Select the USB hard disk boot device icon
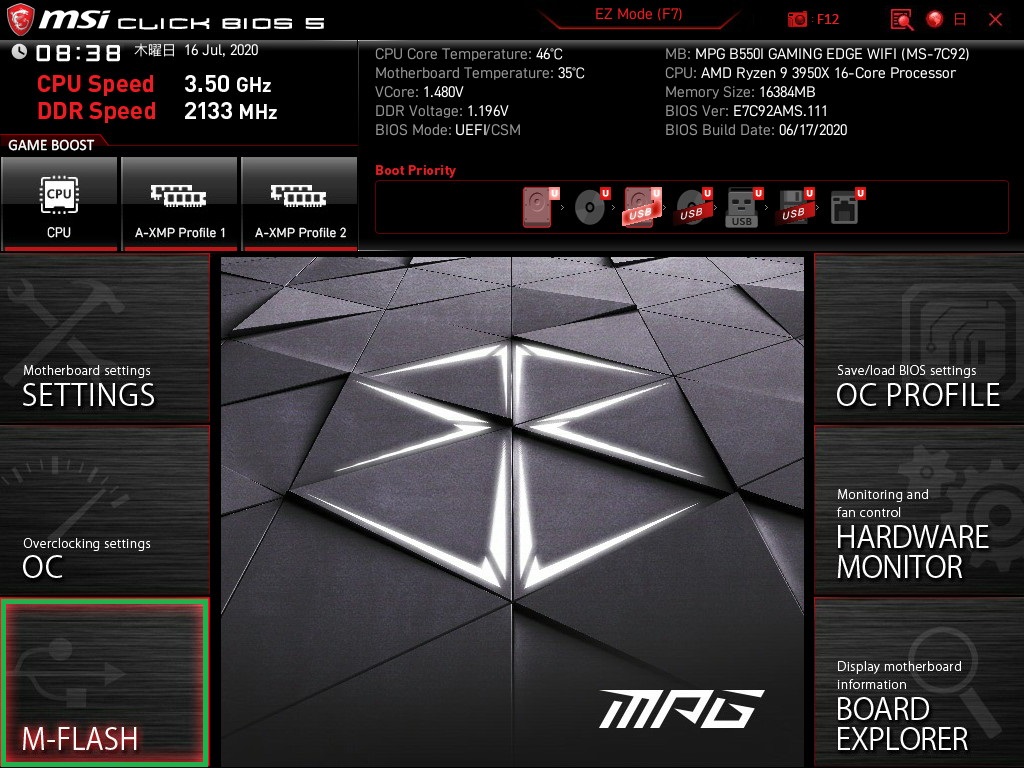This screenshot has width=1024, height=768. [x=641, y=207]
